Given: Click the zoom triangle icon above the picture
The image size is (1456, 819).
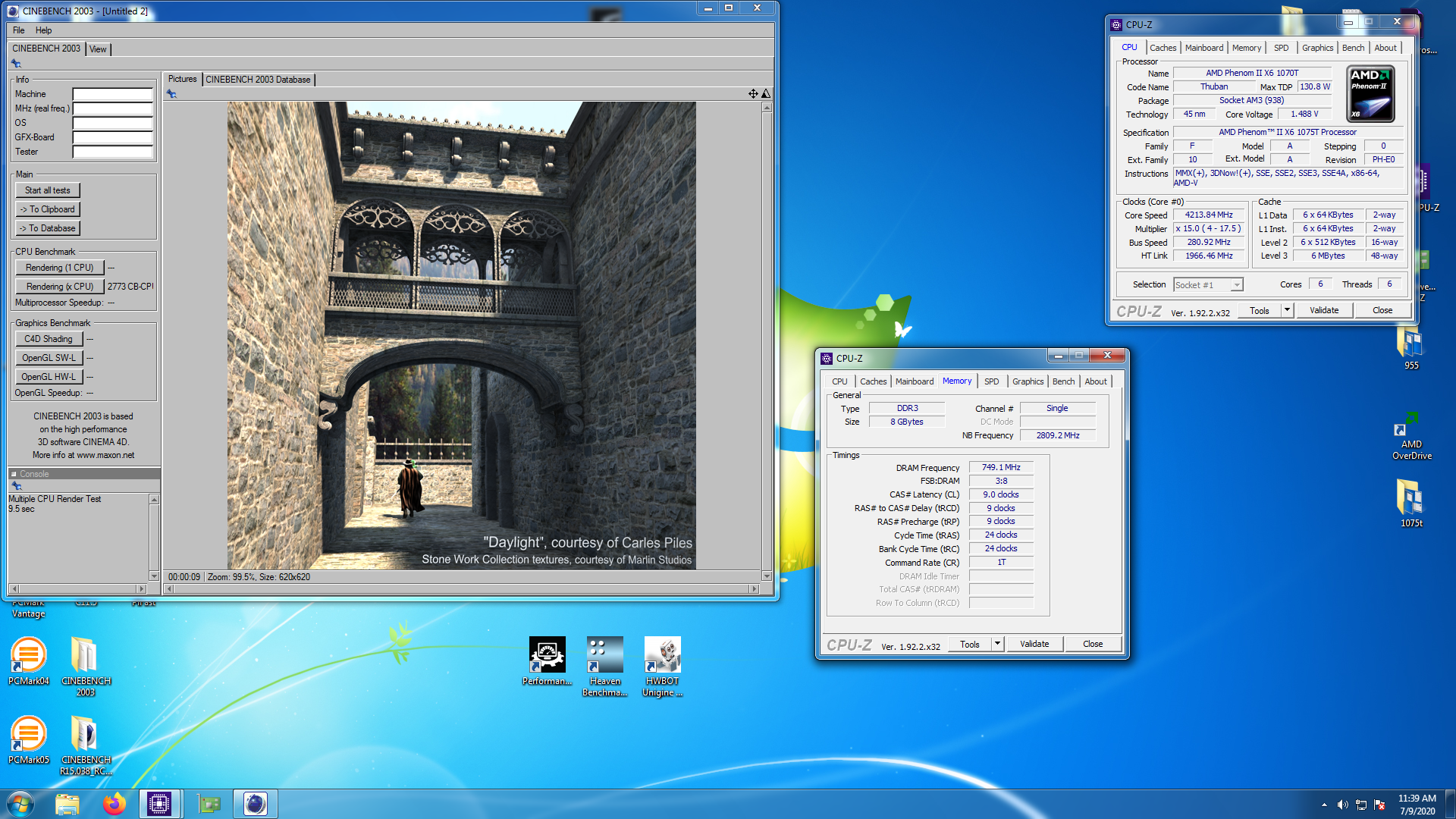Looking at the screenshot, I should tap(766, 94).
